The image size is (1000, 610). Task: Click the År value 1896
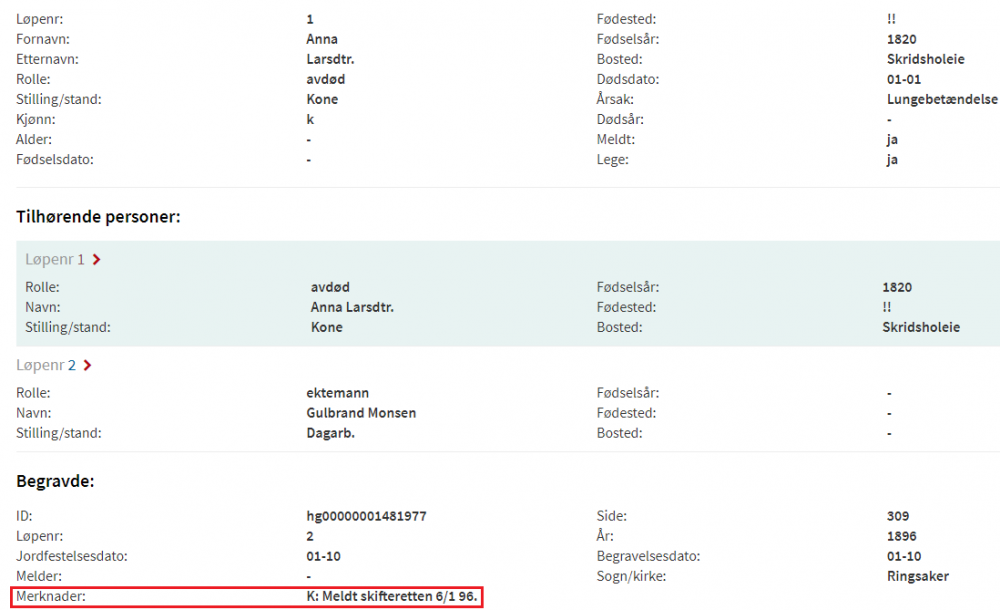pos(902,536)
